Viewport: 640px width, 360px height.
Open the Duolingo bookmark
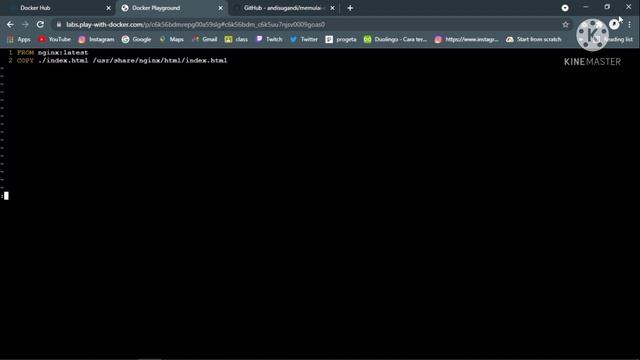[x=395, y=39]
